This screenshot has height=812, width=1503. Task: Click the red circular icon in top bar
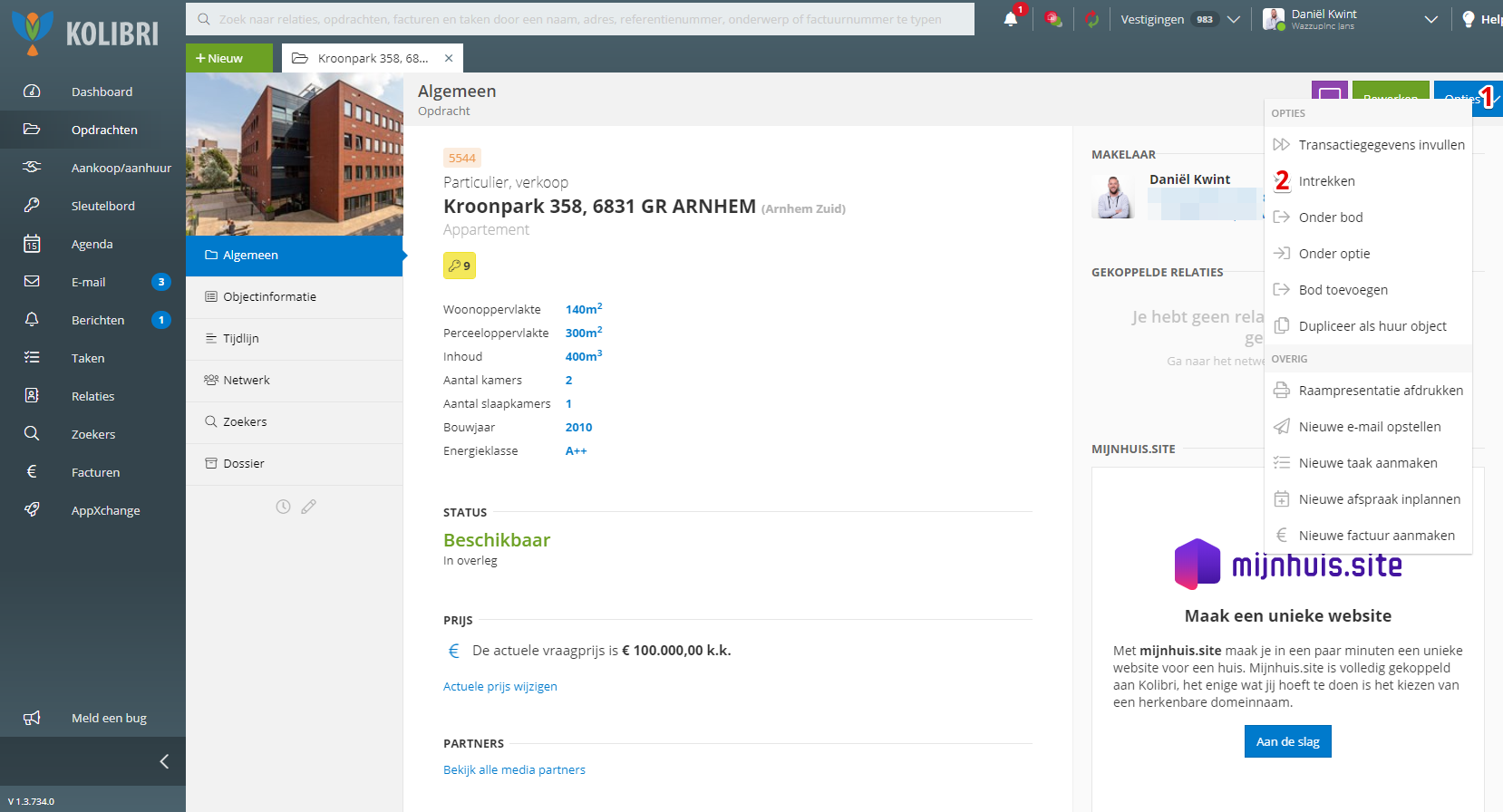[1052, 19]
